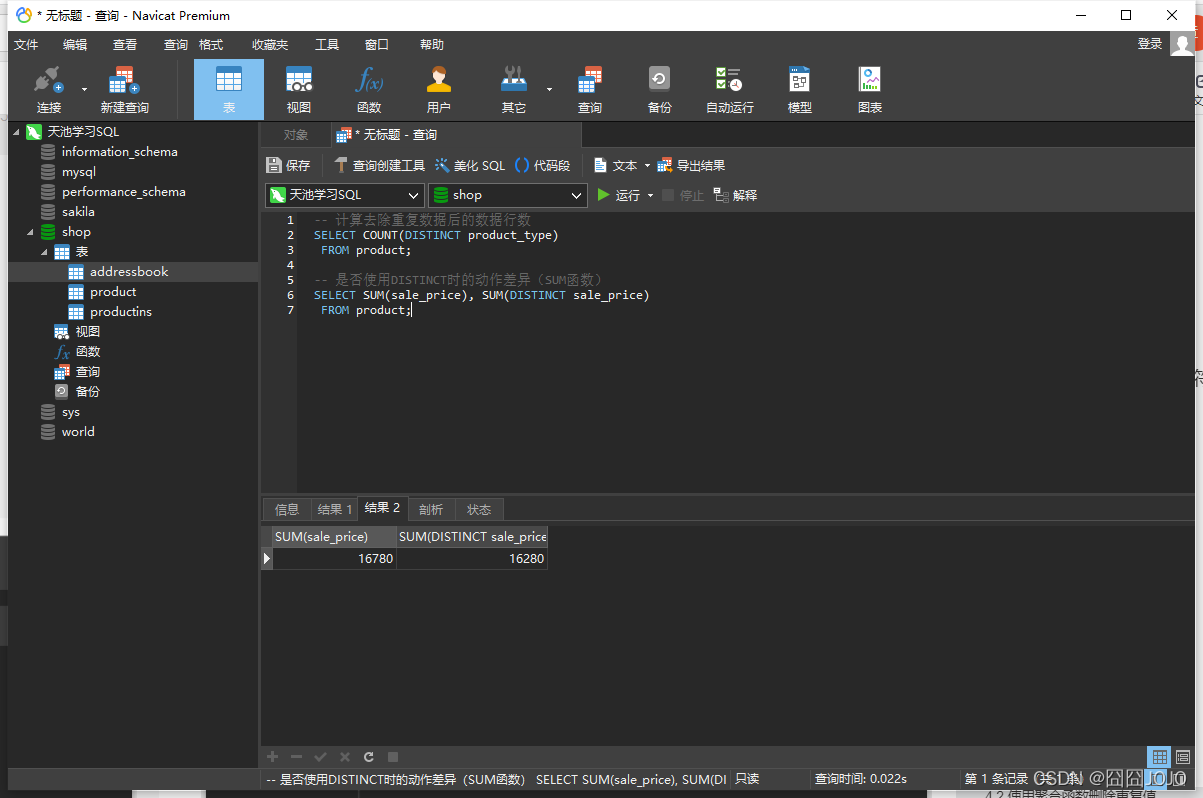Open the 函数 (Function) toolbar icon
The width and height of the screenshot is (1203, 798).
(369, 90)
